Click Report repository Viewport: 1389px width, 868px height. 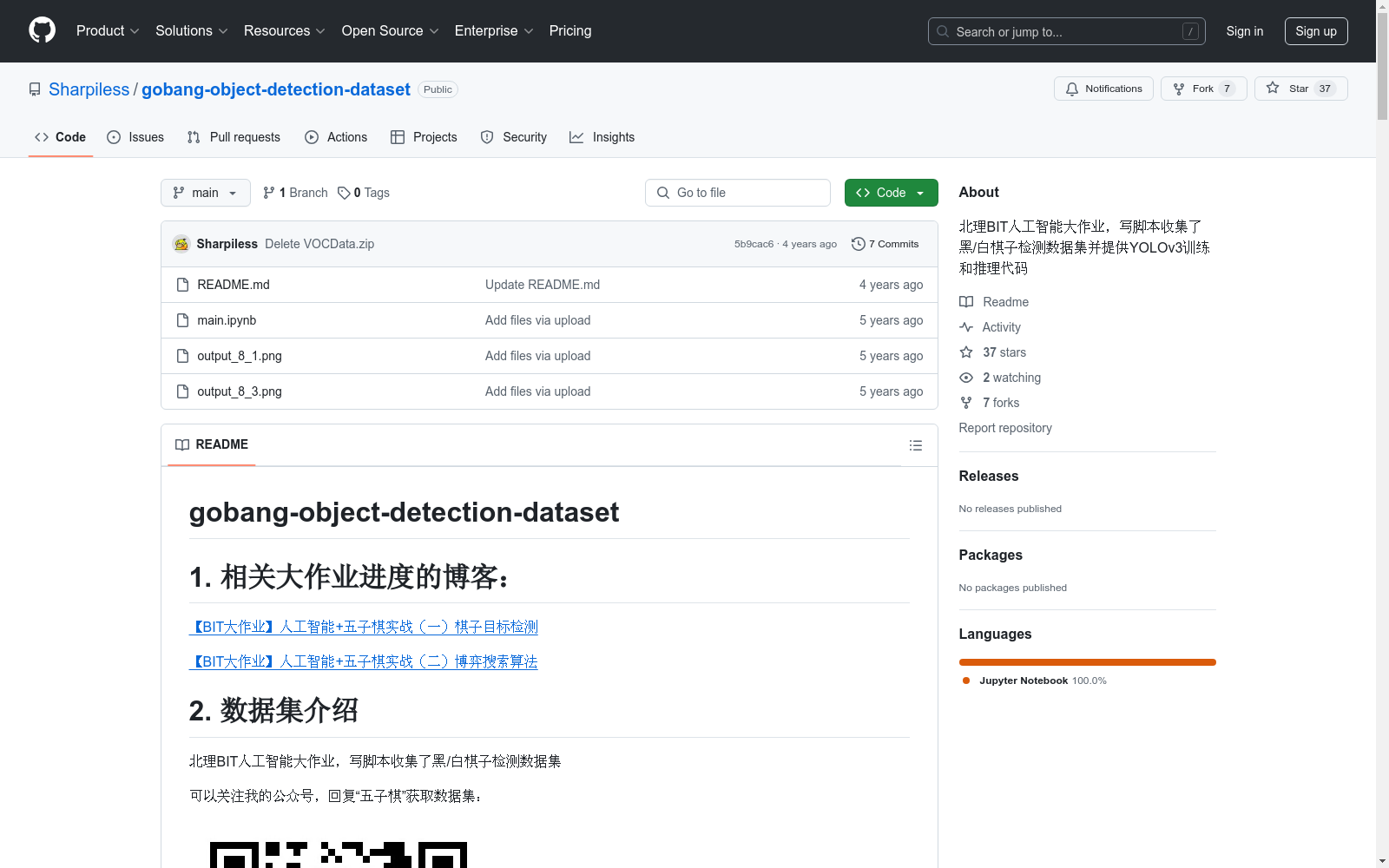point(1005,428)
